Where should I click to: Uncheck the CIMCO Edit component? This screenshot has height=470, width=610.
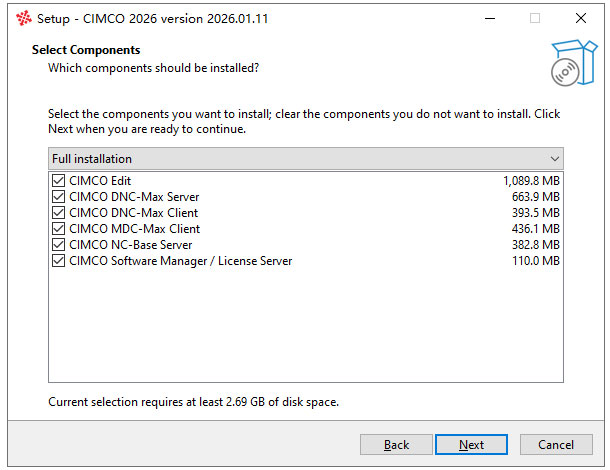58,181
